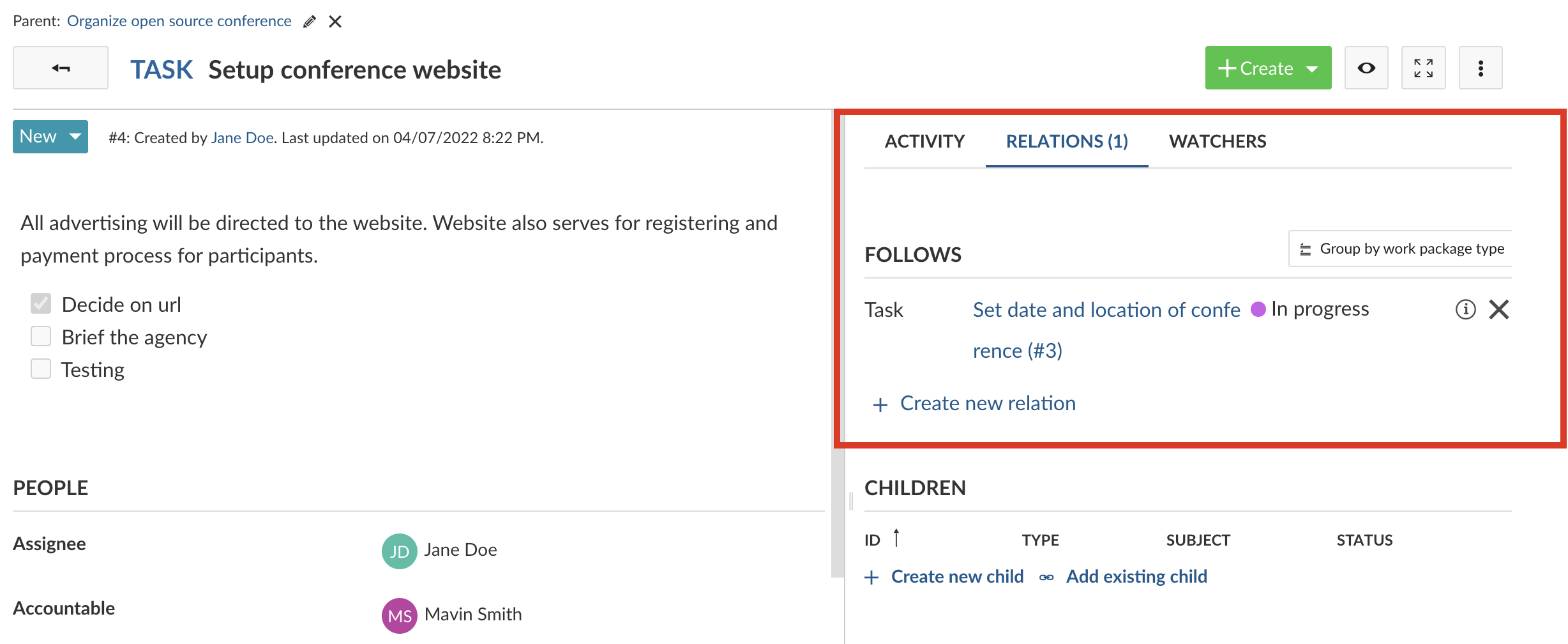This screenshot has height=644, width=1568.
Task: Click the purple In progress status dot
Action: tap(1258, 309)
